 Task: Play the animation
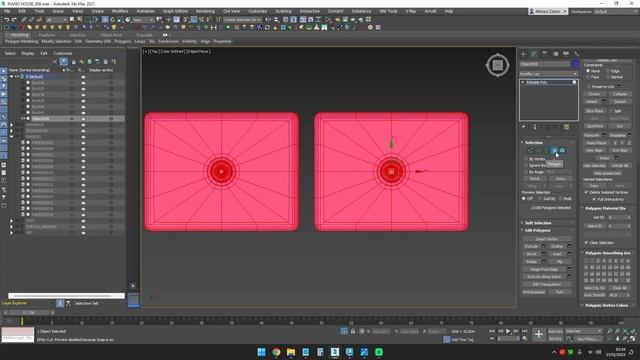pos(508,331)
